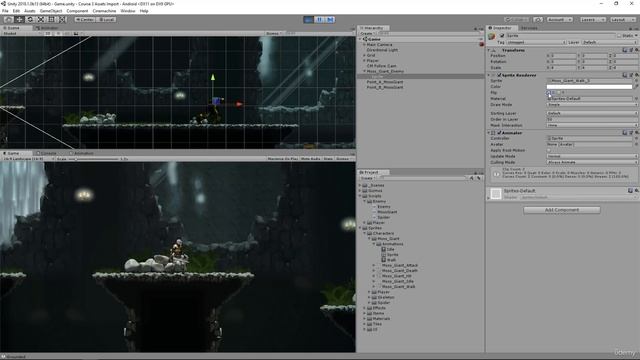Select the Move tool in the toolbar
This screenshot has height=360, width=640.
19,19
